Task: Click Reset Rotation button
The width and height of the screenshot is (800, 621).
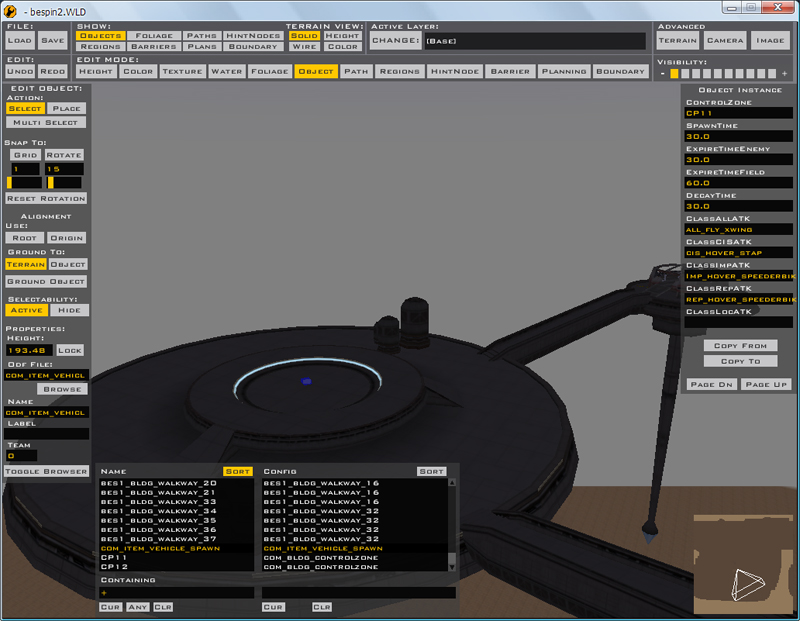Action: tap(46, 198)
